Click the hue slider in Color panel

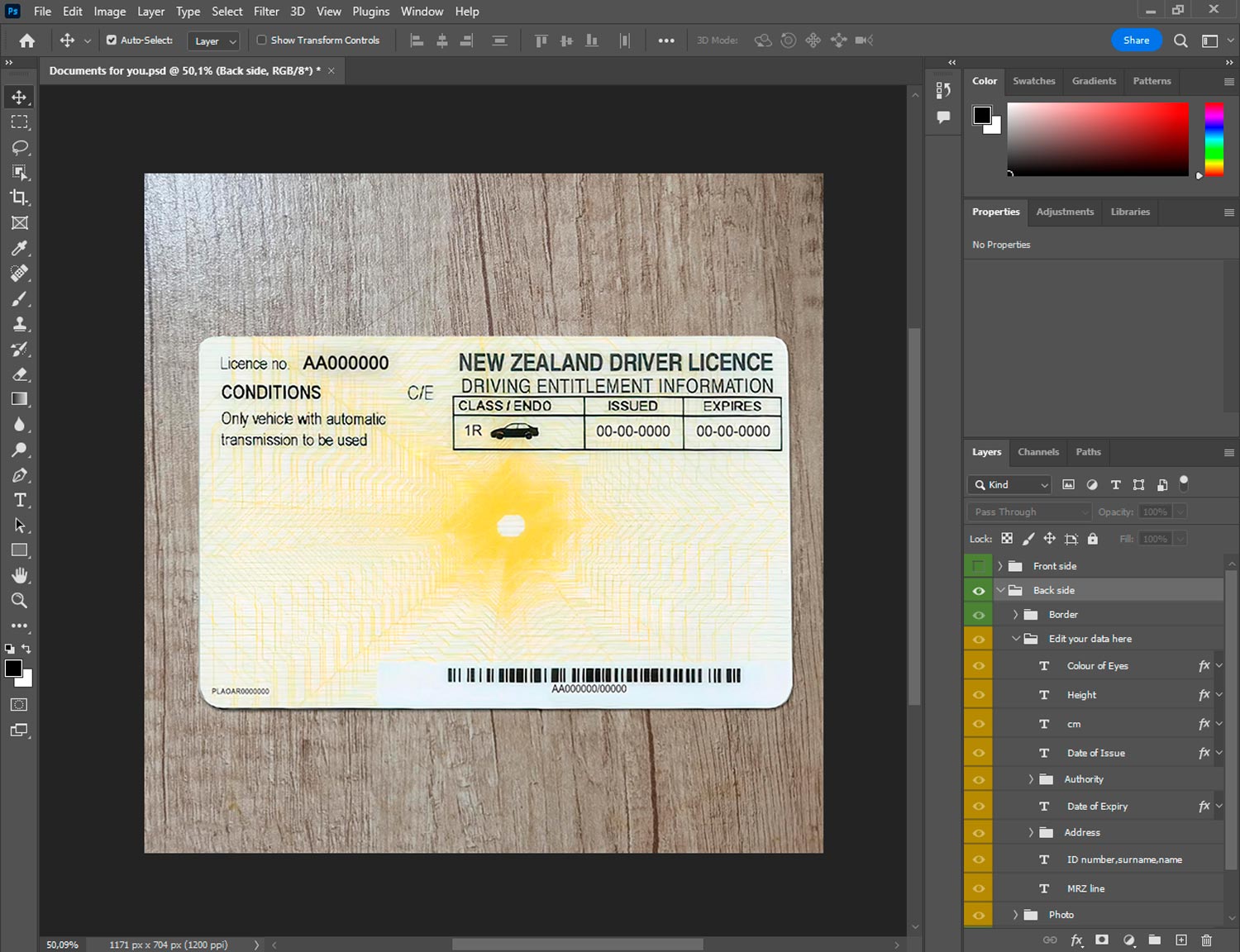click(1214, 139)
